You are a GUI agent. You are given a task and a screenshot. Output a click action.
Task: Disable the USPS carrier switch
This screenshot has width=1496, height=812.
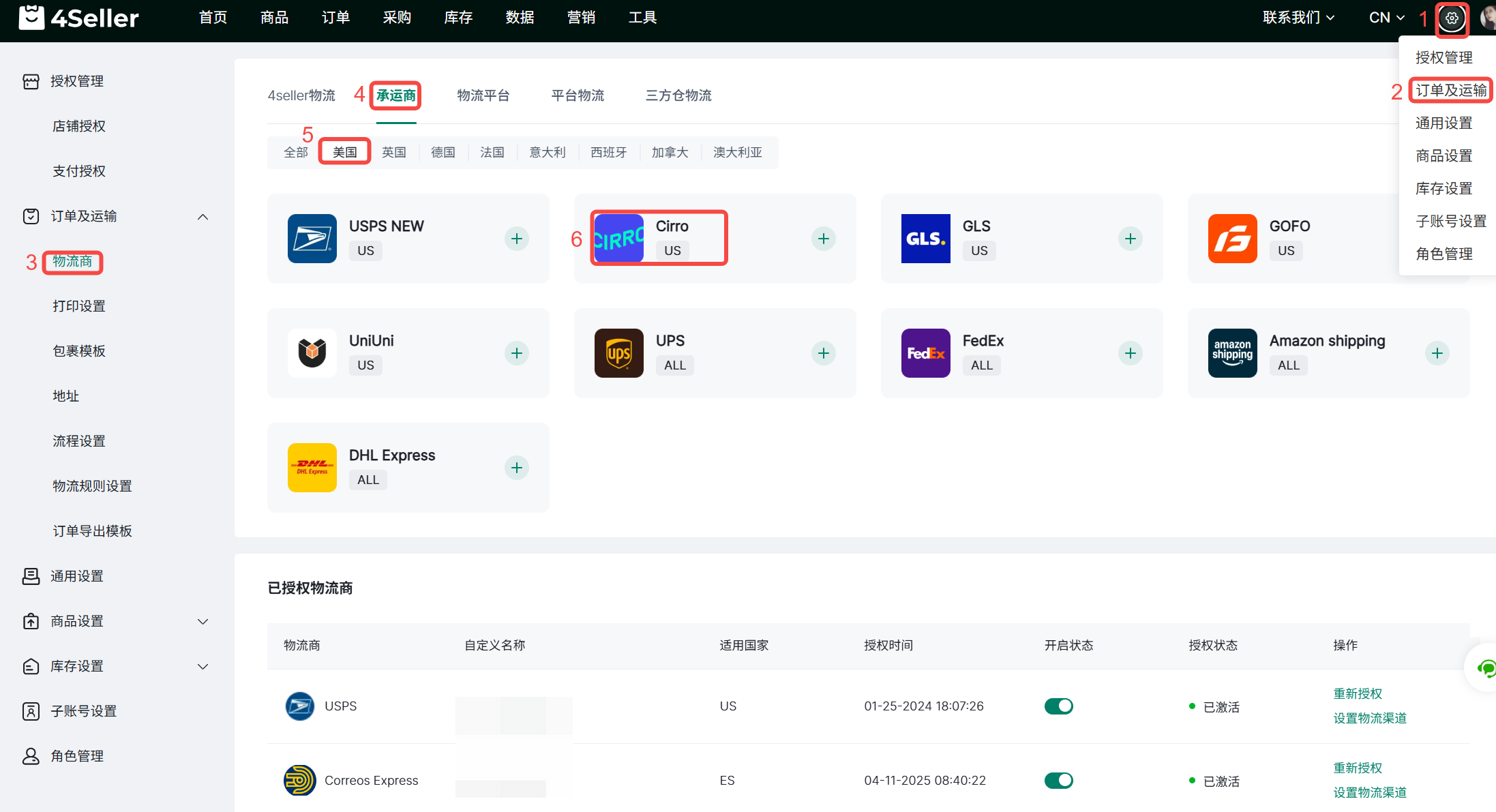point(1058,706)
